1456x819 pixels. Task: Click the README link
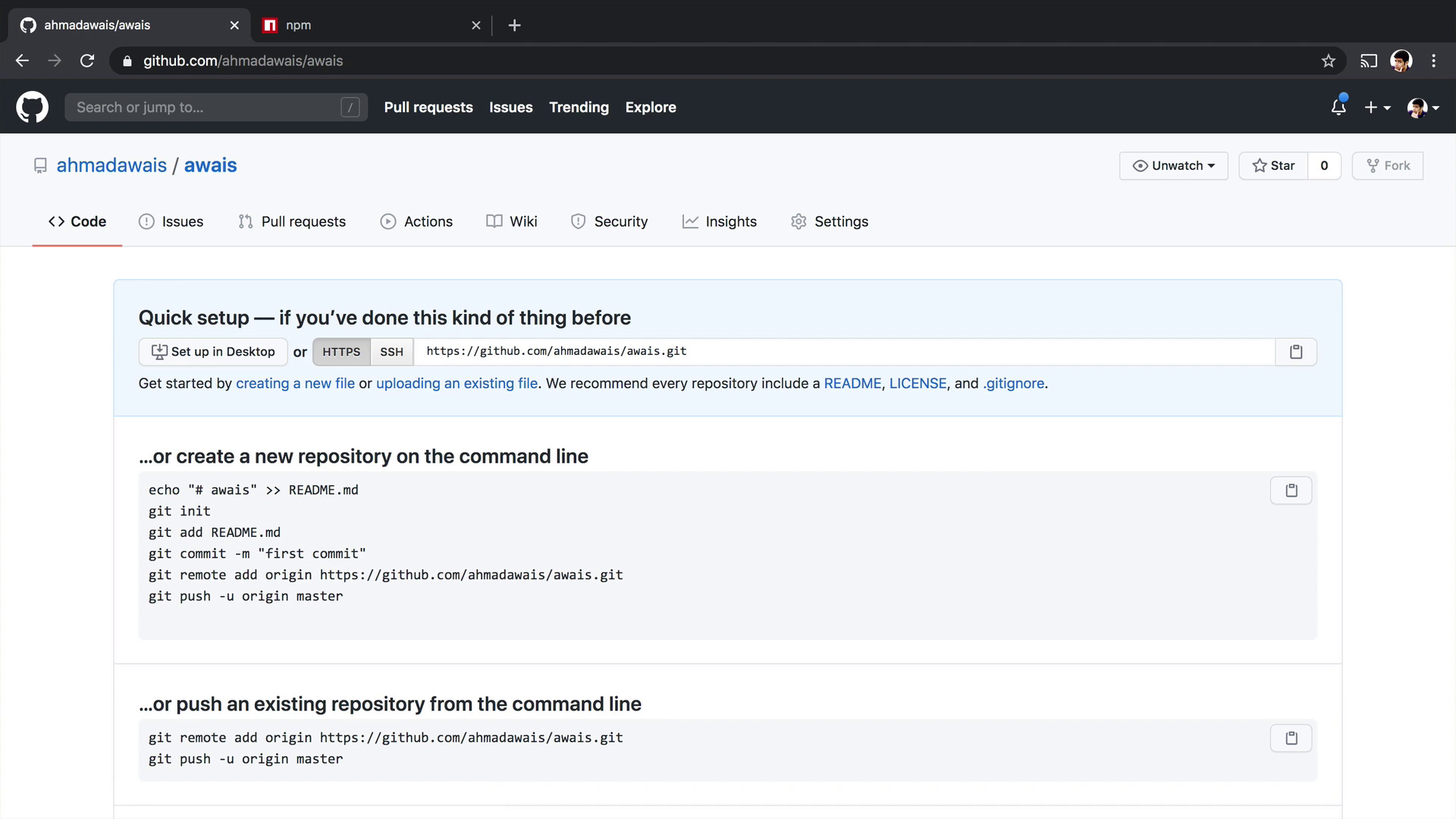tap(852, 383)
